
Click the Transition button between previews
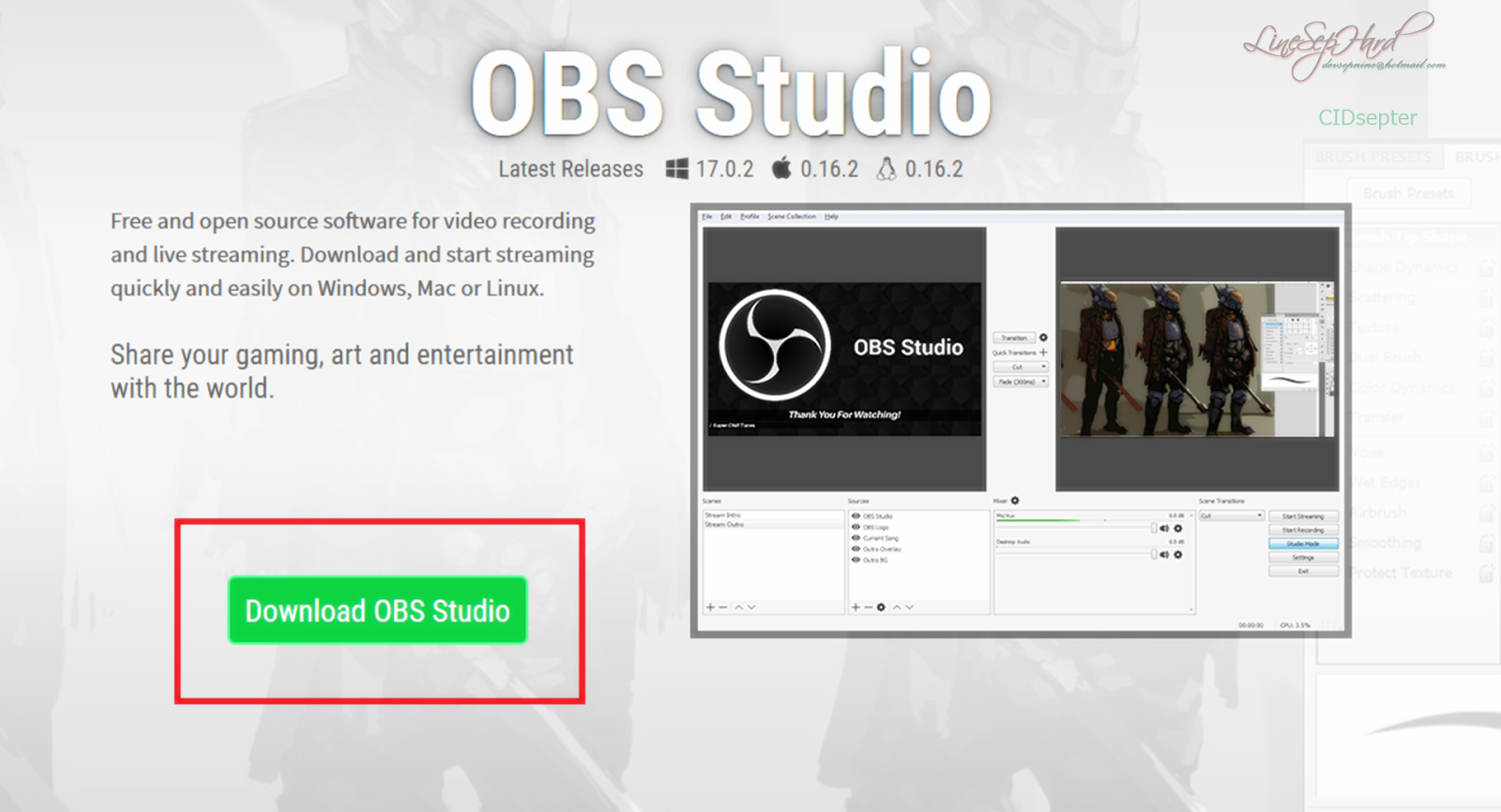(1014, 338)
